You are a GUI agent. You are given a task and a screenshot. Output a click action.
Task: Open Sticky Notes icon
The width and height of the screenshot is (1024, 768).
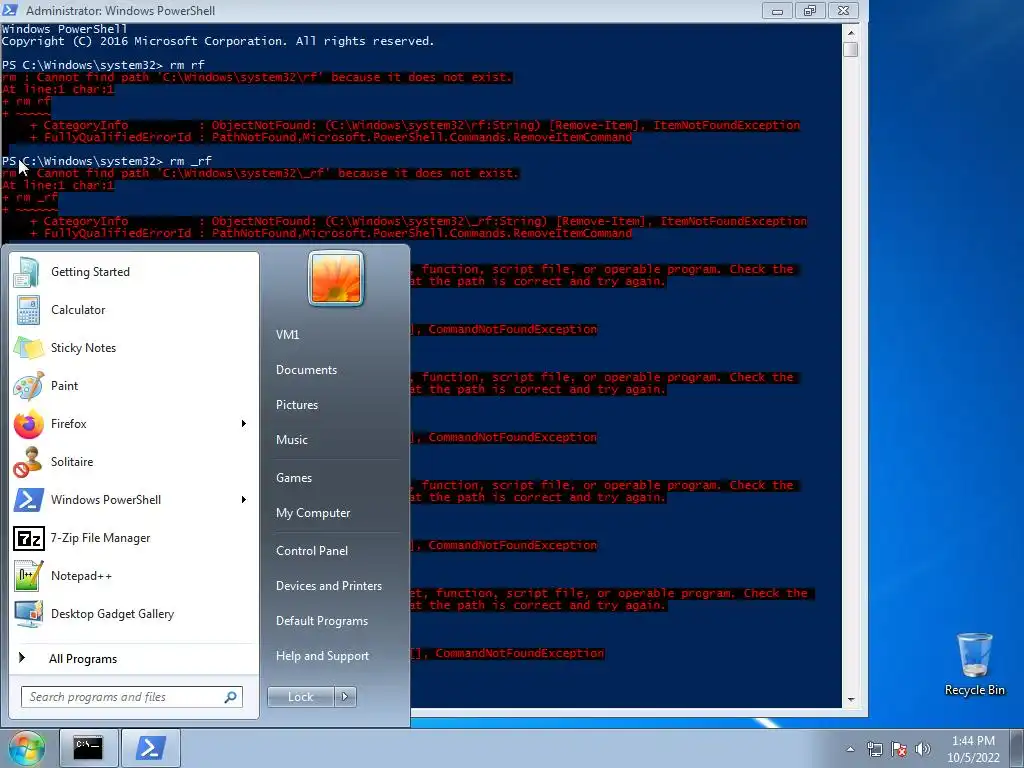coord(28,347)
